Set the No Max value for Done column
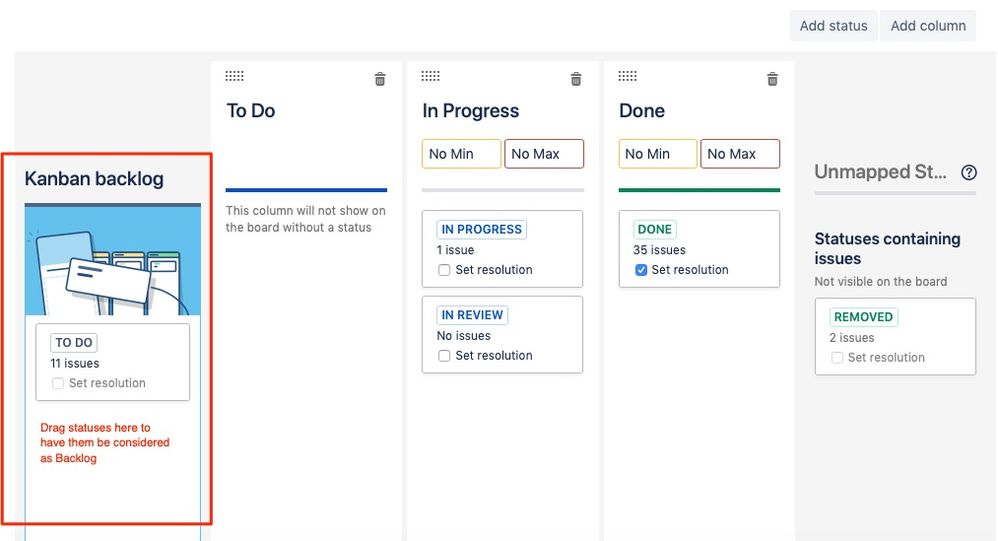 pos(740,154)
